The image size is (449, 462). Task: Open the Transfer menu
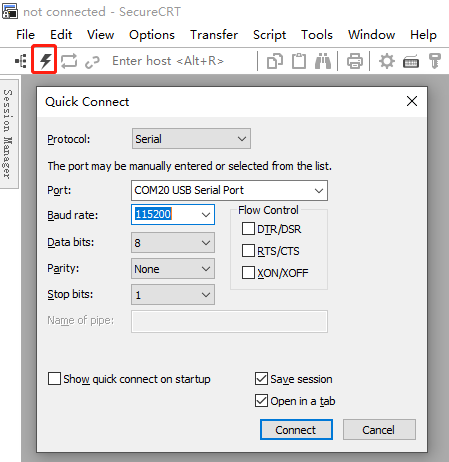[214, 35]
